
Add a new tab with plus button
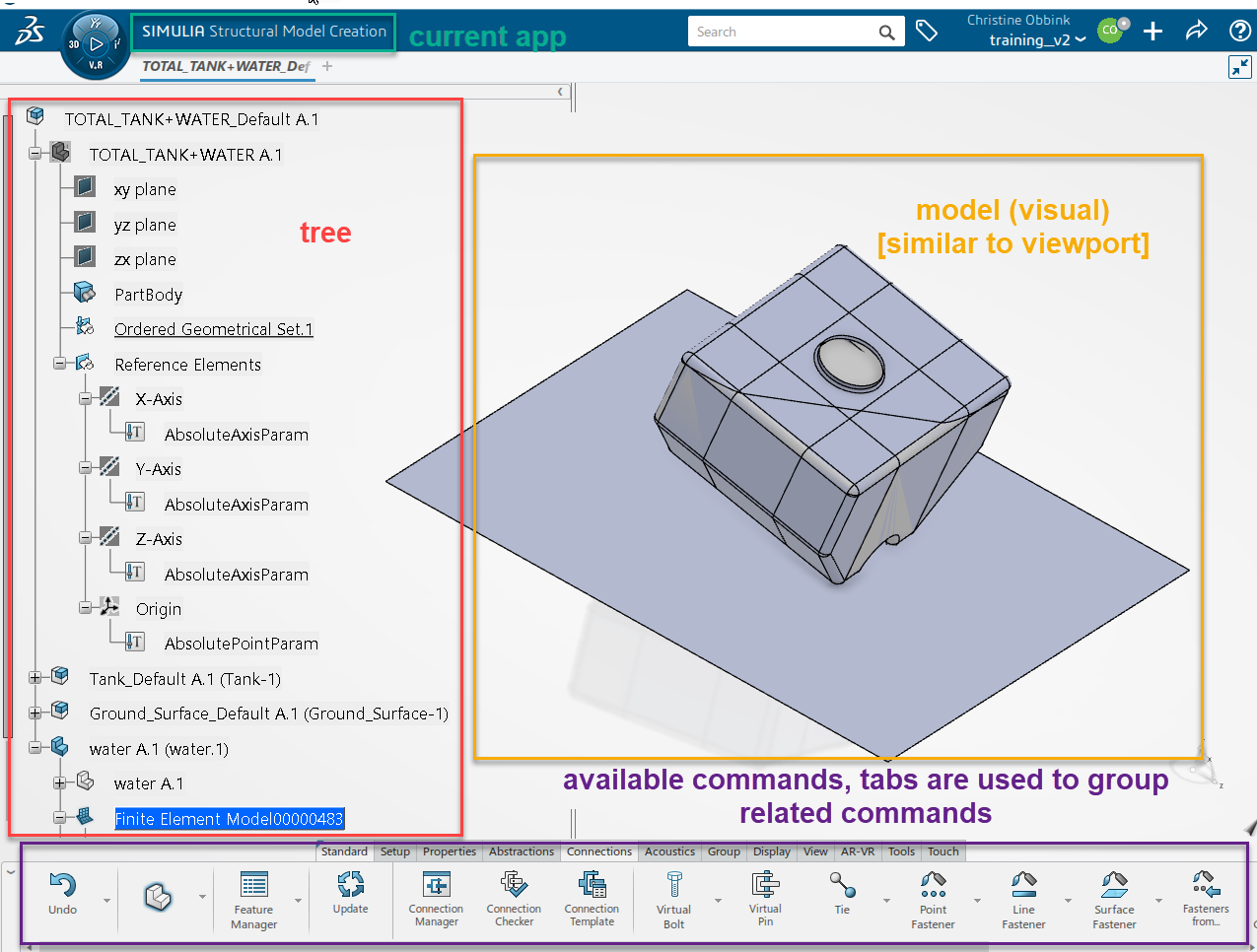327,66
